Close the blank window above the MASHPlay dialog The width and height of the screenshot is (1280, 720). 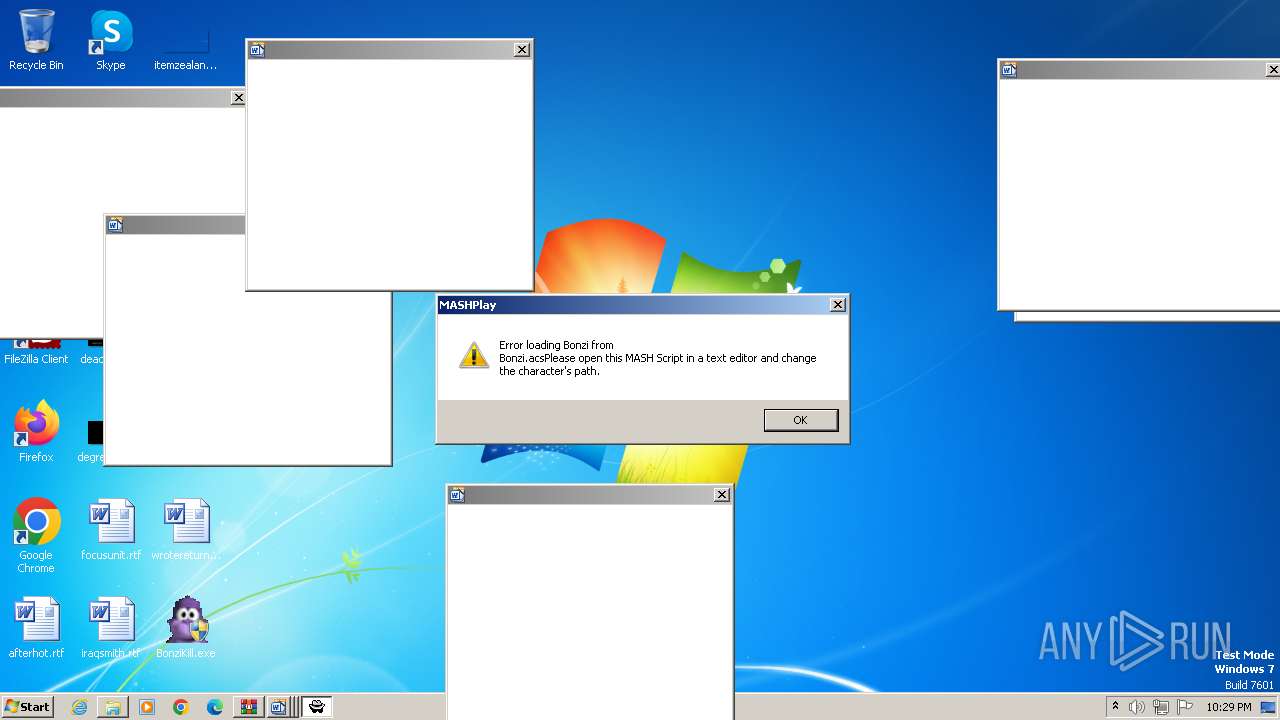point(522,49)
